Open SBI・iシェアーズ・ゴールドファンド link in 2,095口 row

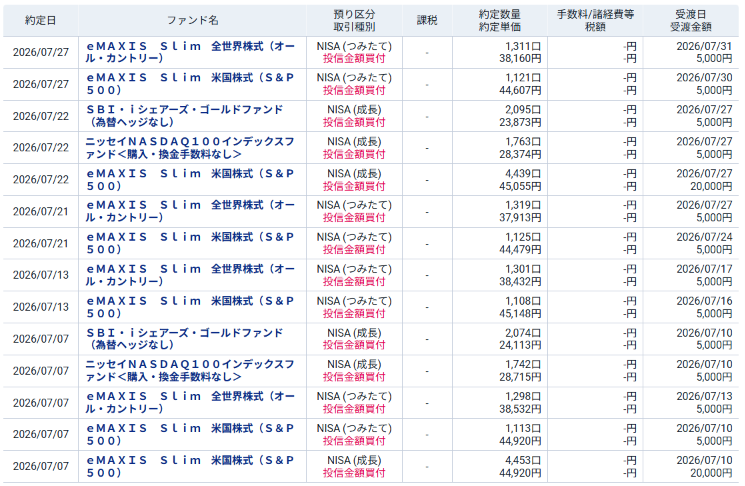pos(184,116)
